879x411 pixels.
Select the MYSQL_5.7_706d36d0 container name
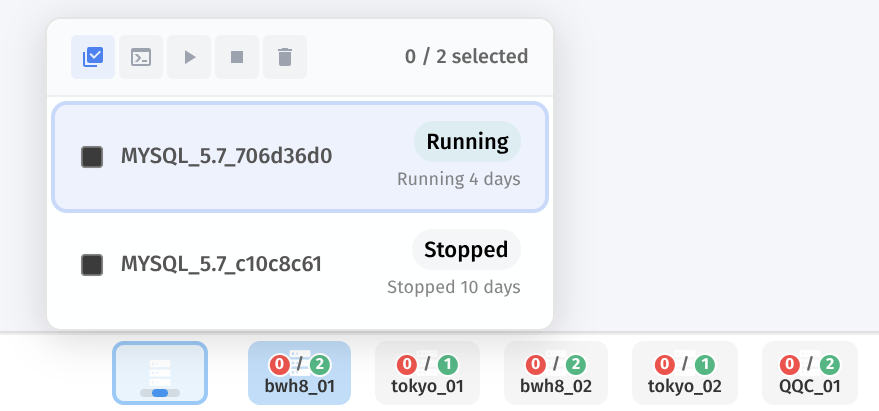click(226, 157)
